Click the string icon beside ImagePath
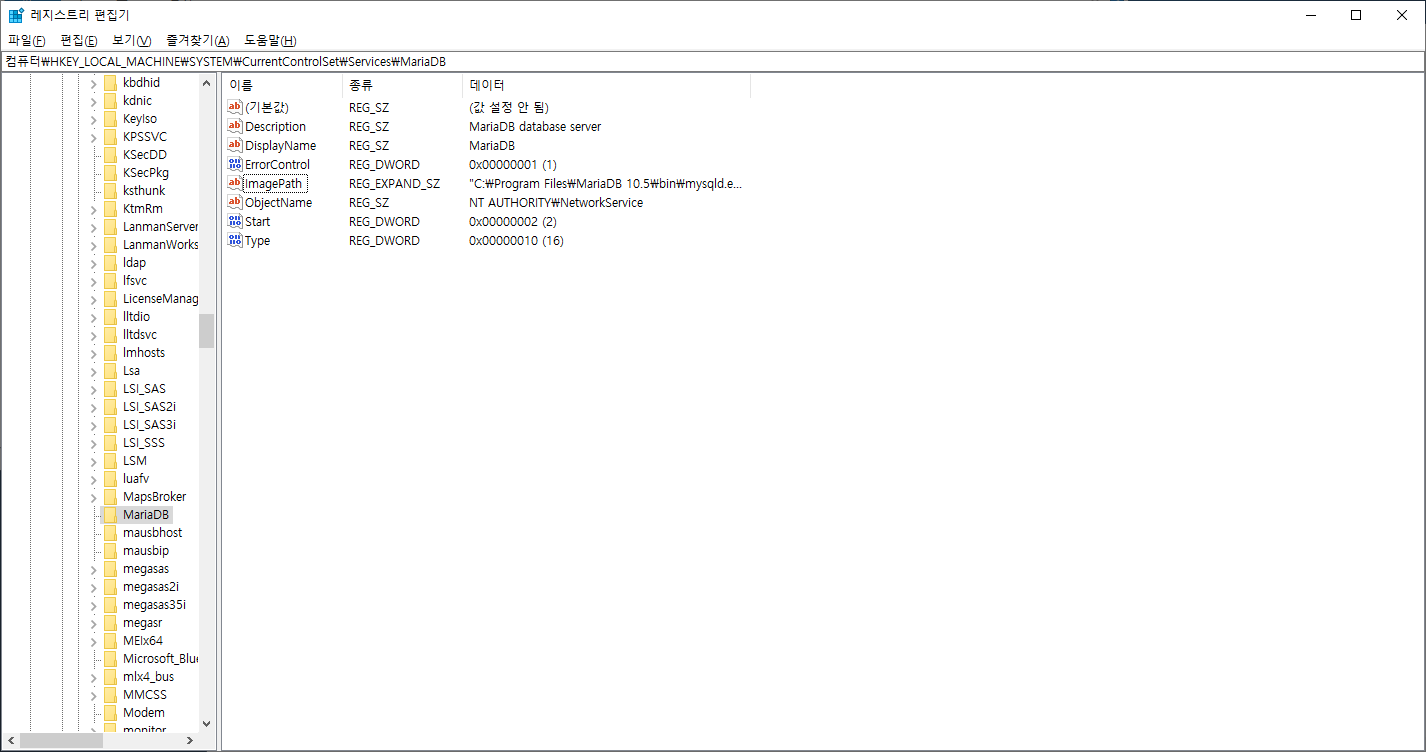Image resolution: width=1426 pixels, height=752 pixels. [x=235, y=183]
